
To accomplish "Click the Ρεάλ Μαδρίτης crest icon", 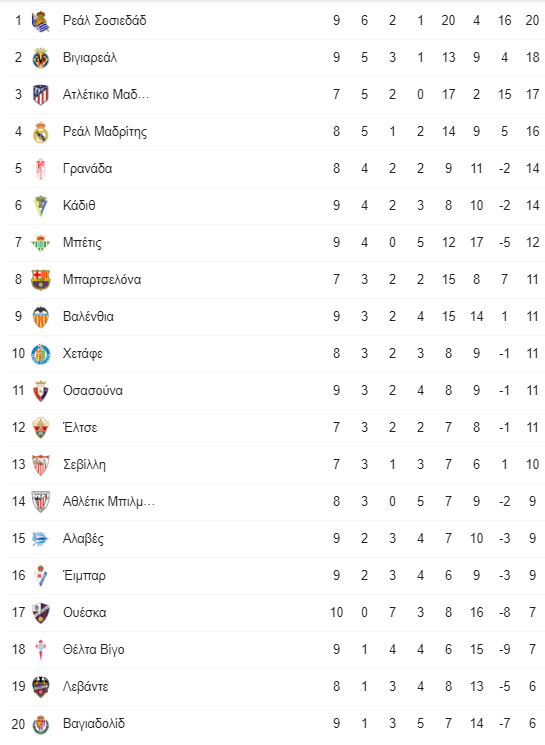I will [40, 132].
